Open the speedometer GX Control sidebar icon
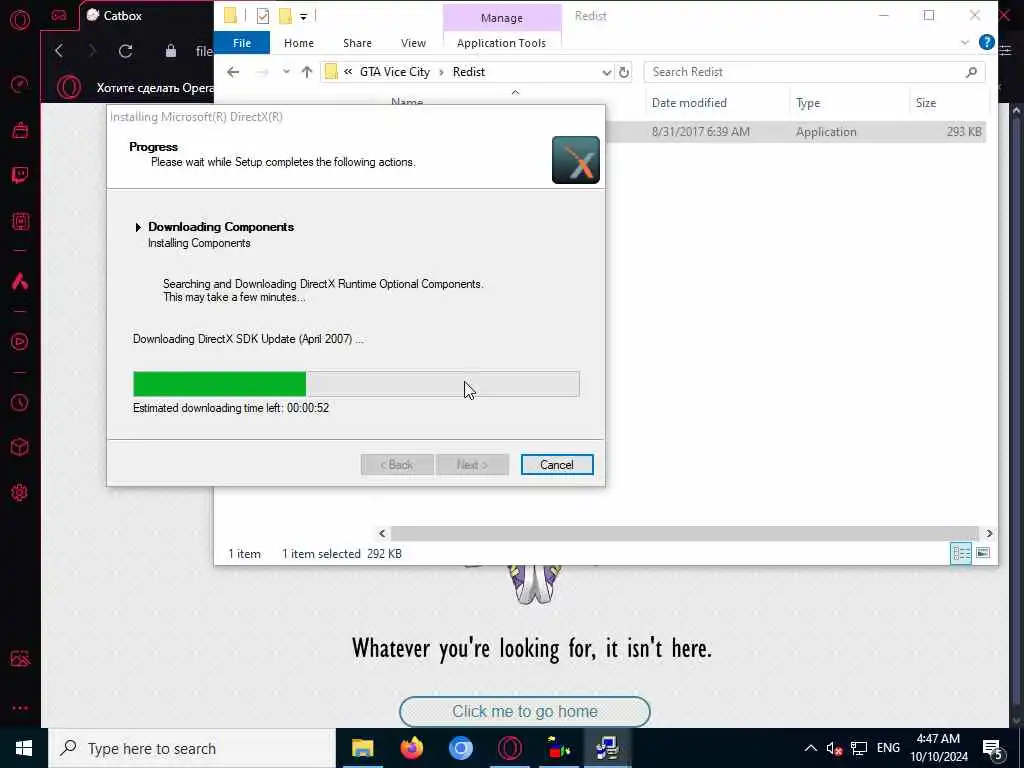1024x768 pixels. [20, 84]
